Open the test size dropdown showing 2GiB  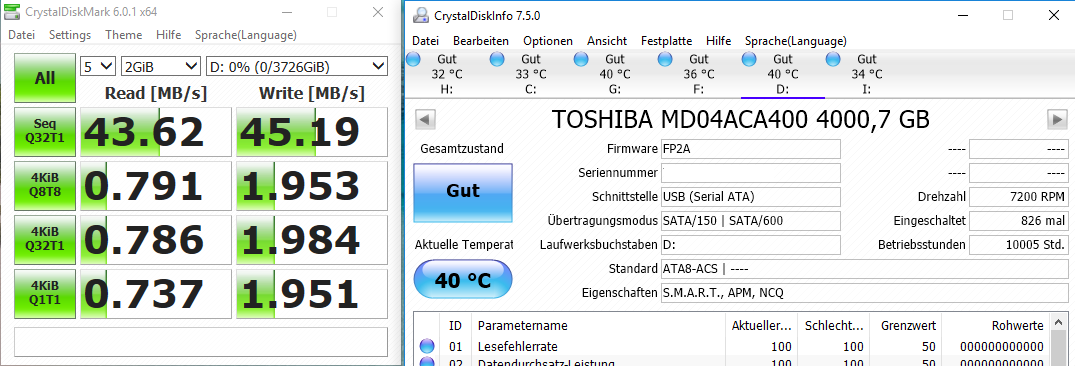[160, 66]
